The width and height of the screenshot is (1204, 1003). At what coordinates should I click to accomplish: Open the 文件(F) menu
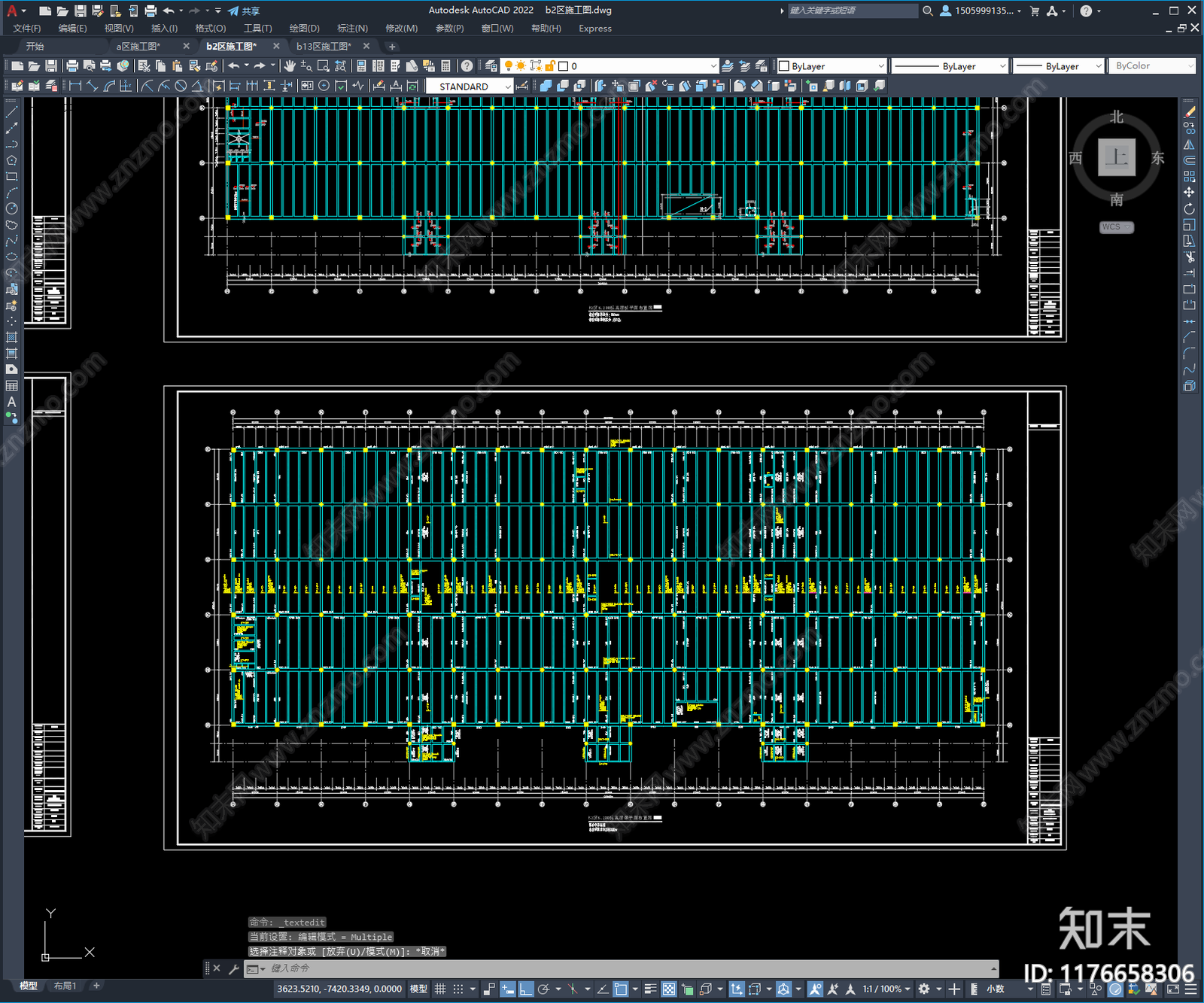pyautogui.click(x=27, y=29)
